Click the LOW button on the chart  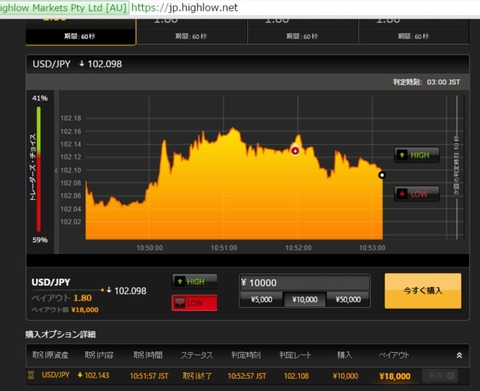pyautogui.click(x=417, y=194)
